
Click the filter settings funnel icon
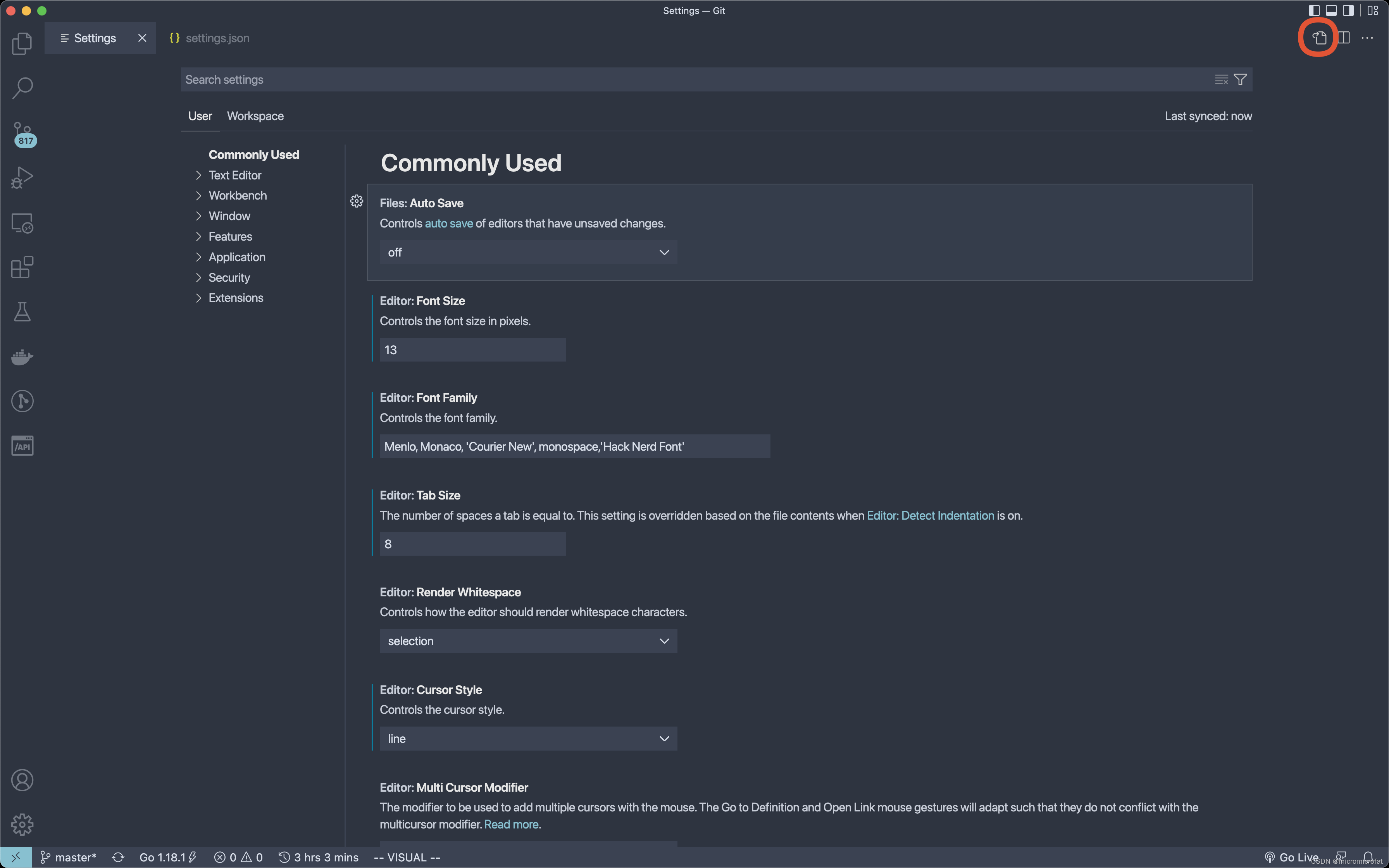pyautogui.click(x=1240, y=80)
